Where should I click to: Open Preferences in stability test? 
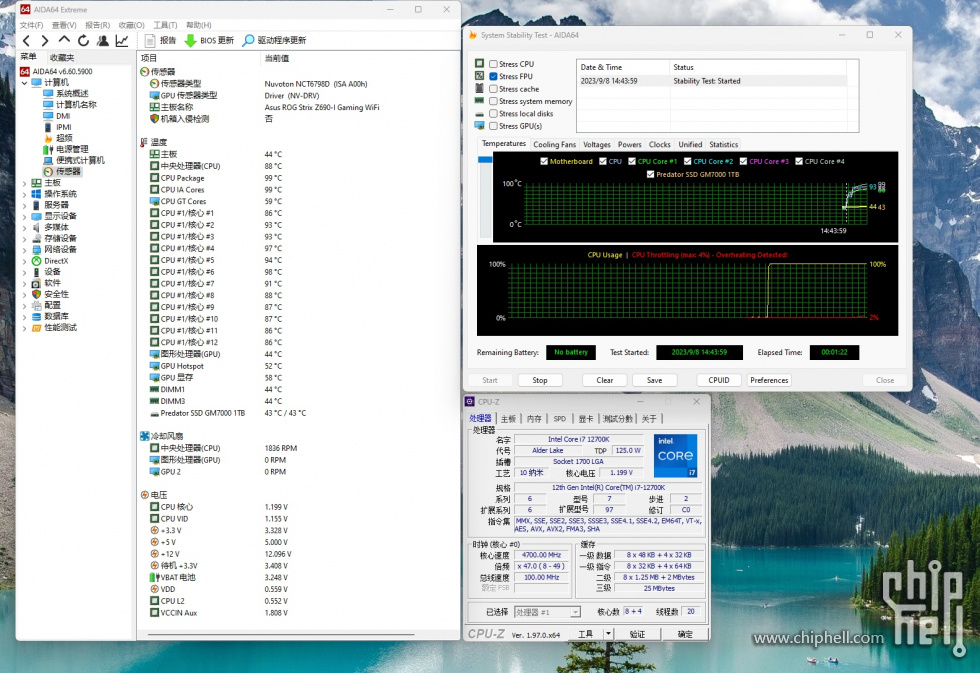769,380
